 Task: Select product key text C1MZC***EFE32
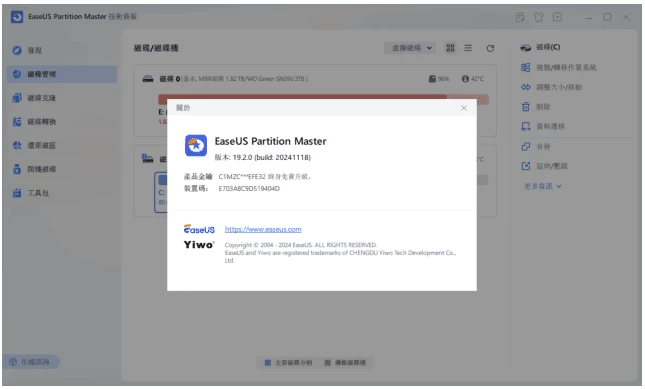pos(242,176)
